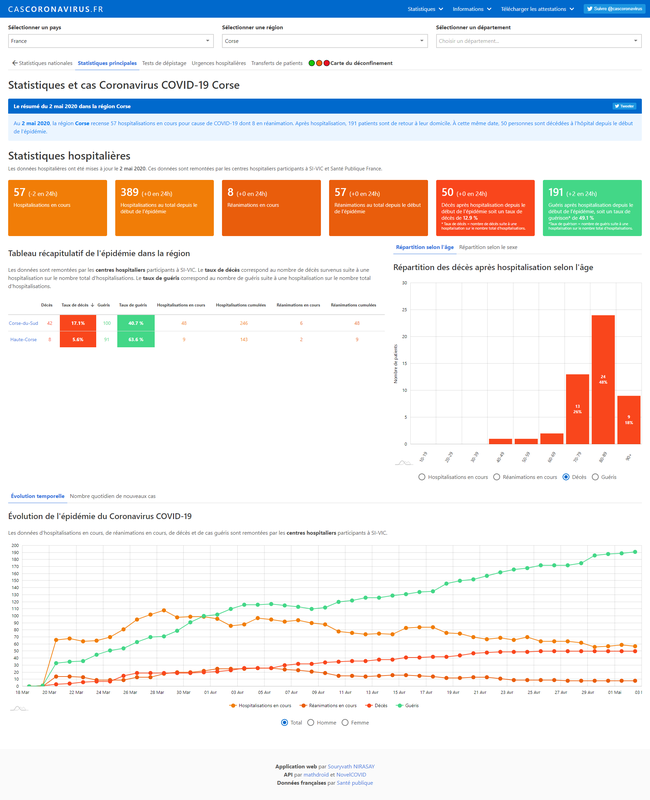Screen dimensions: 650x800
Task: Open the Choisir un département dropdown
Action: pos(538,41)
